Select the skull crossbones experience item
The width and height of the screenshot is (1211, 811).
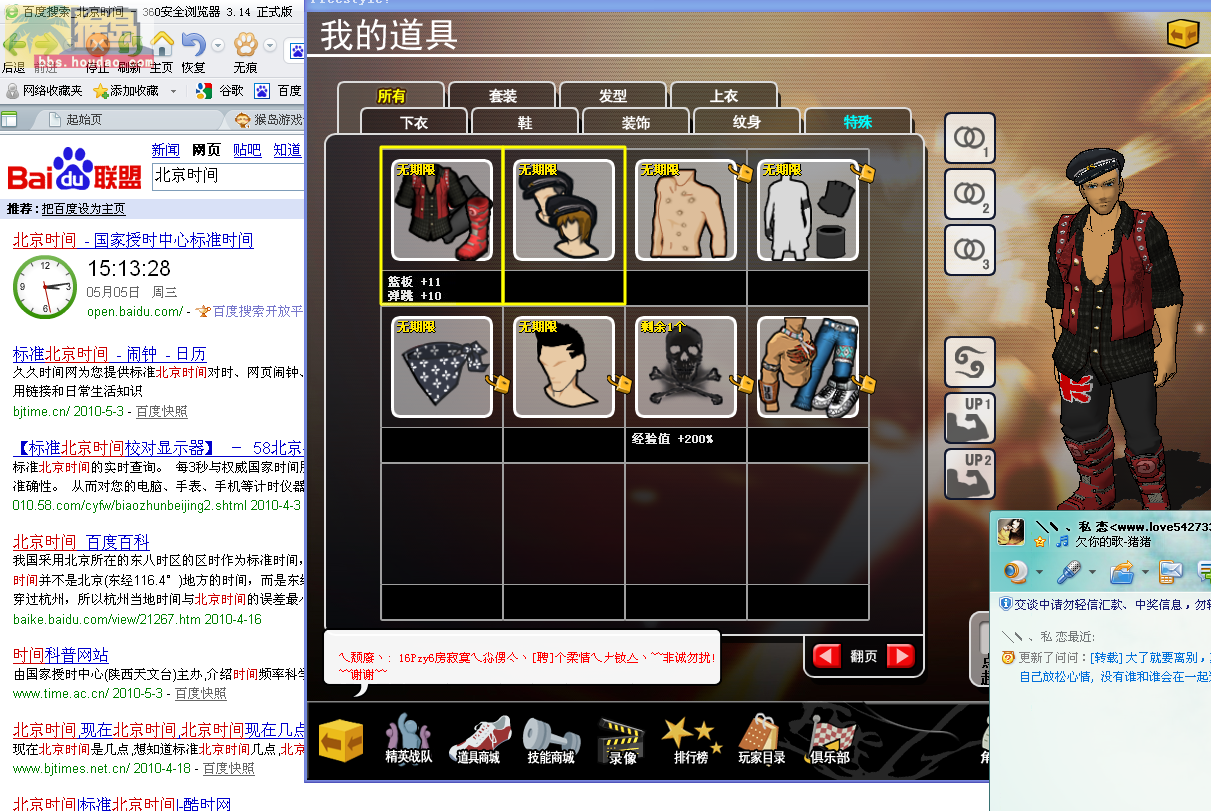pyautogui.click(x=686, y=367)
